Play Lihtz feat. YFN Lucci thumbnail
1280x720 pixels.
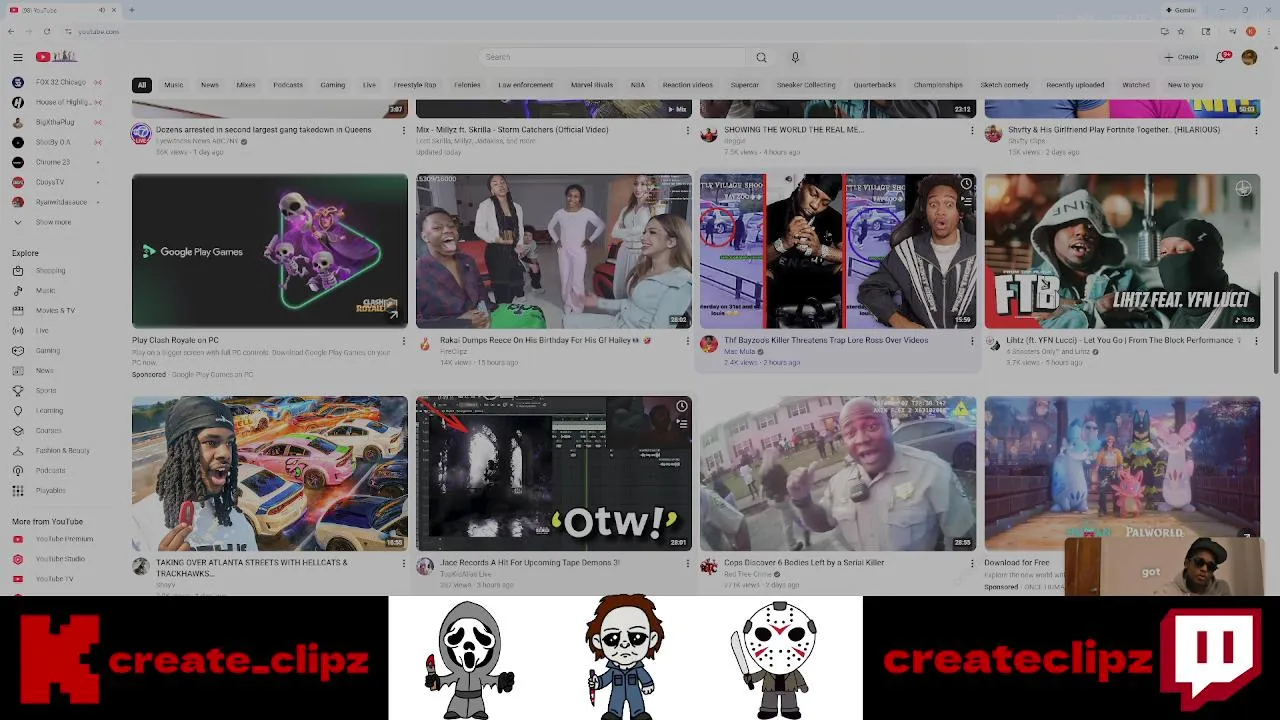point(1122,251)
